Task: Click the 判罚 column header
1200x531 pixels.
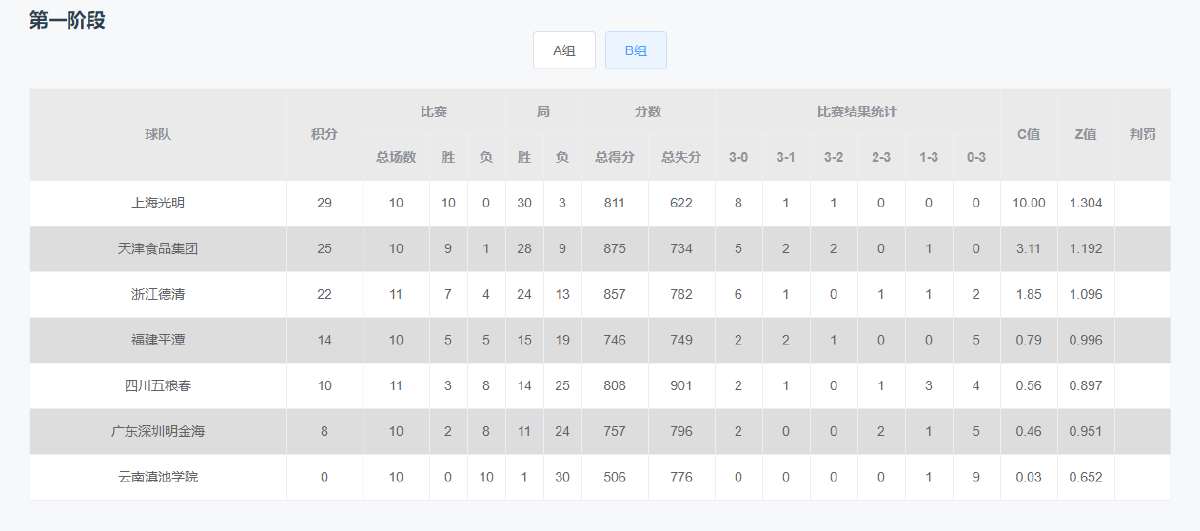Action: point(1142,134)
